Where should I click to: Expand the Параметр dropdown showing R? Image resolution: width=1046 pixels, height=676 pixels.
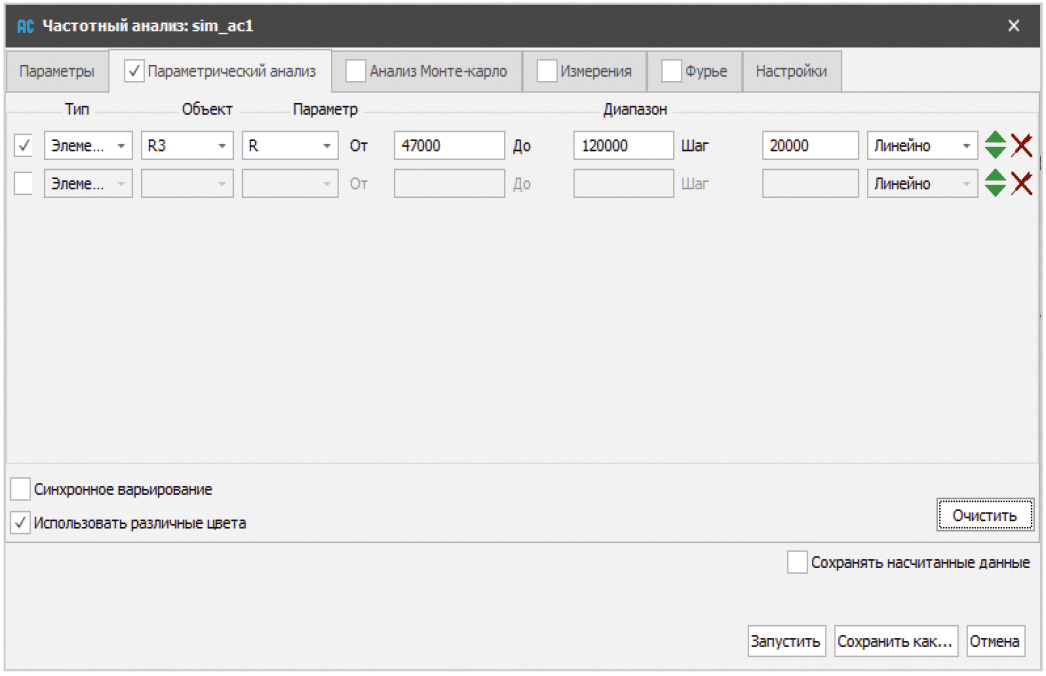coord(290,146)
